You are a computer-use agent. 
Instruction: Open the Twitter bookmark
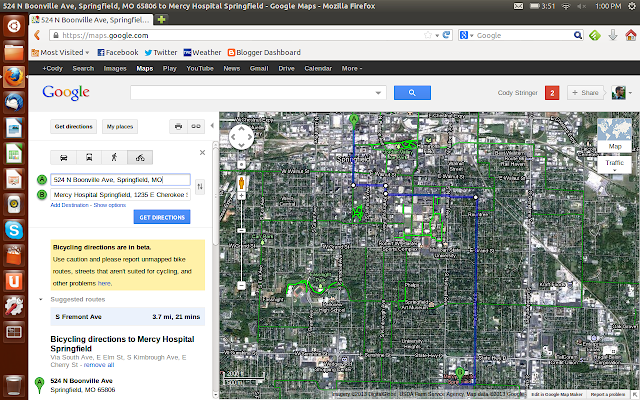[x=161, y=52]
